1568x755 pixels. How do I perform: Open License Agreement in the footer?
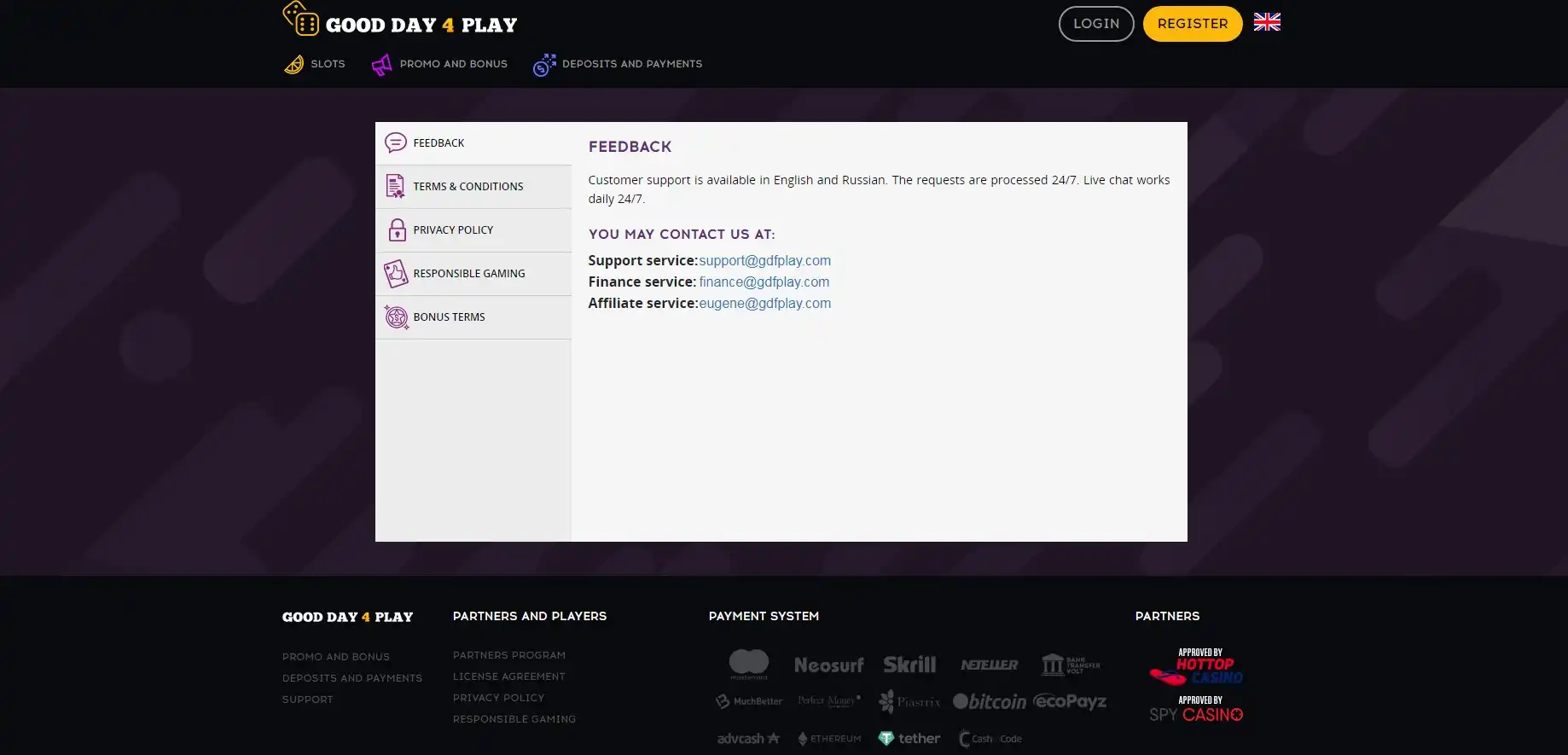click(508, 677)
